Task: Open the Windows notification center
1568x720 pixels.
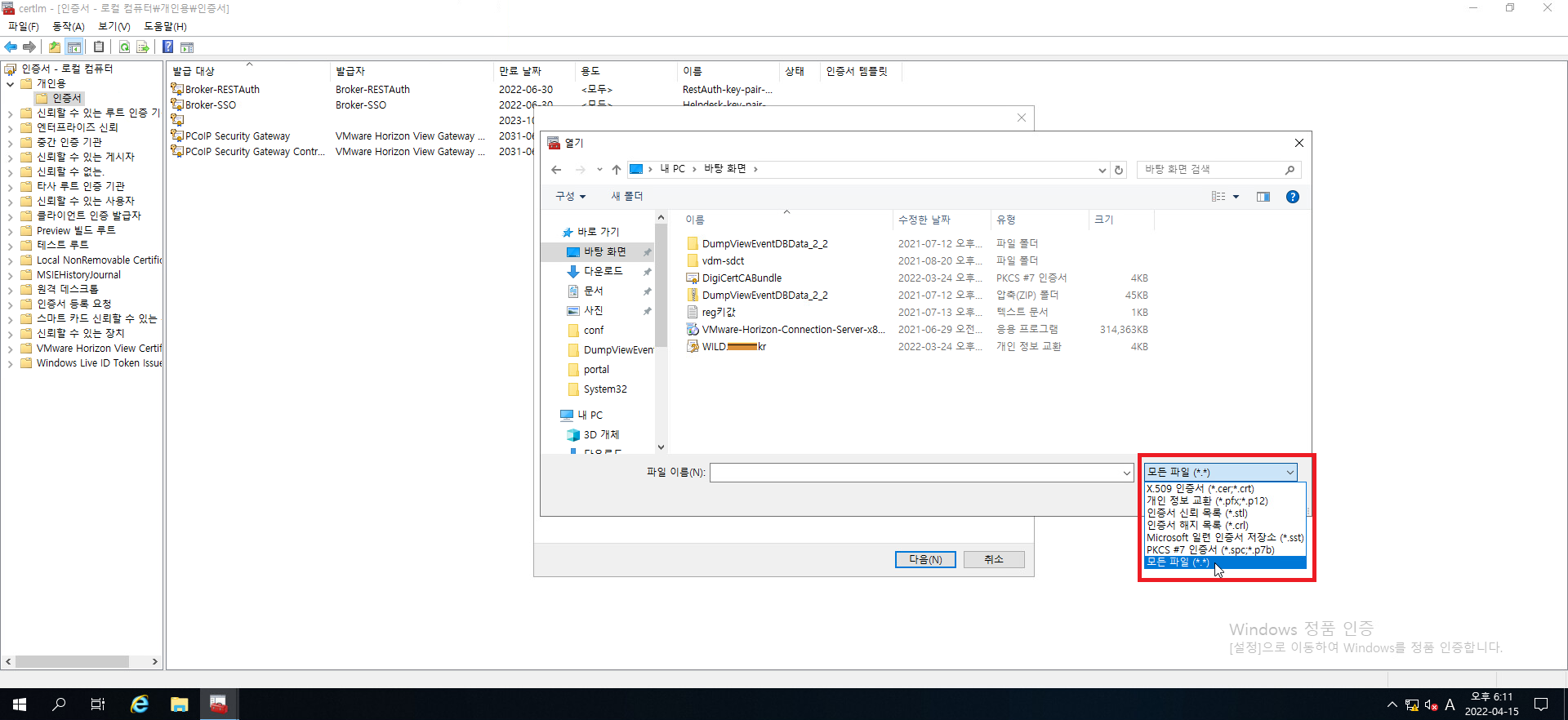Action: point(1541,704)
